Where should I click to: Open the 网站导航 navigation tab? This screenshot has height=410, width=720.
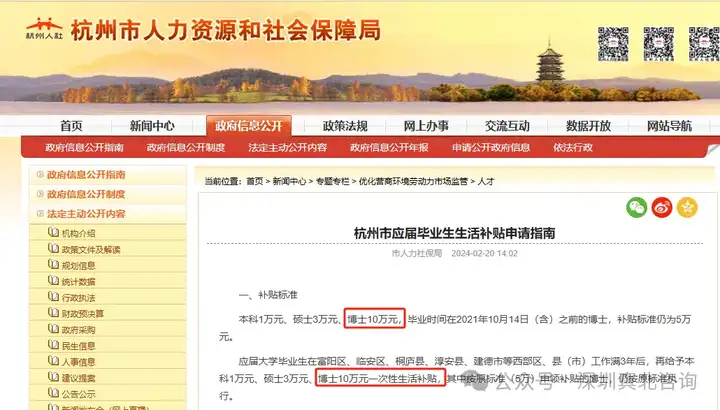click(x=669, y=126)
